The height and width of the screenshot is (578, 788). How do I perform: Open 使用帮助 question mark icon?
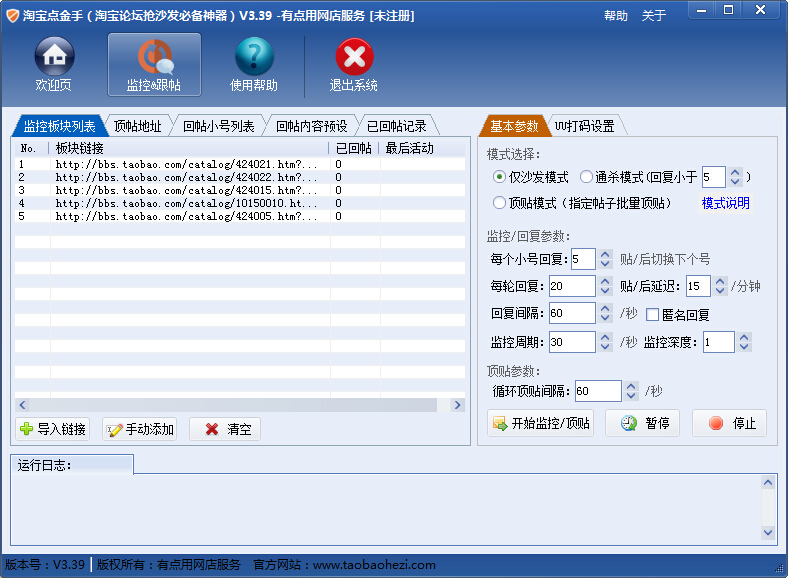click(254, 65)
